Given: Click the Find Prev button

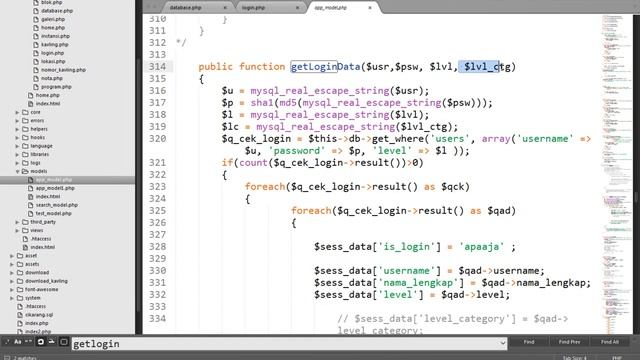Looking at the screenshot, I should pyautogui.click(x=569, y=342).
